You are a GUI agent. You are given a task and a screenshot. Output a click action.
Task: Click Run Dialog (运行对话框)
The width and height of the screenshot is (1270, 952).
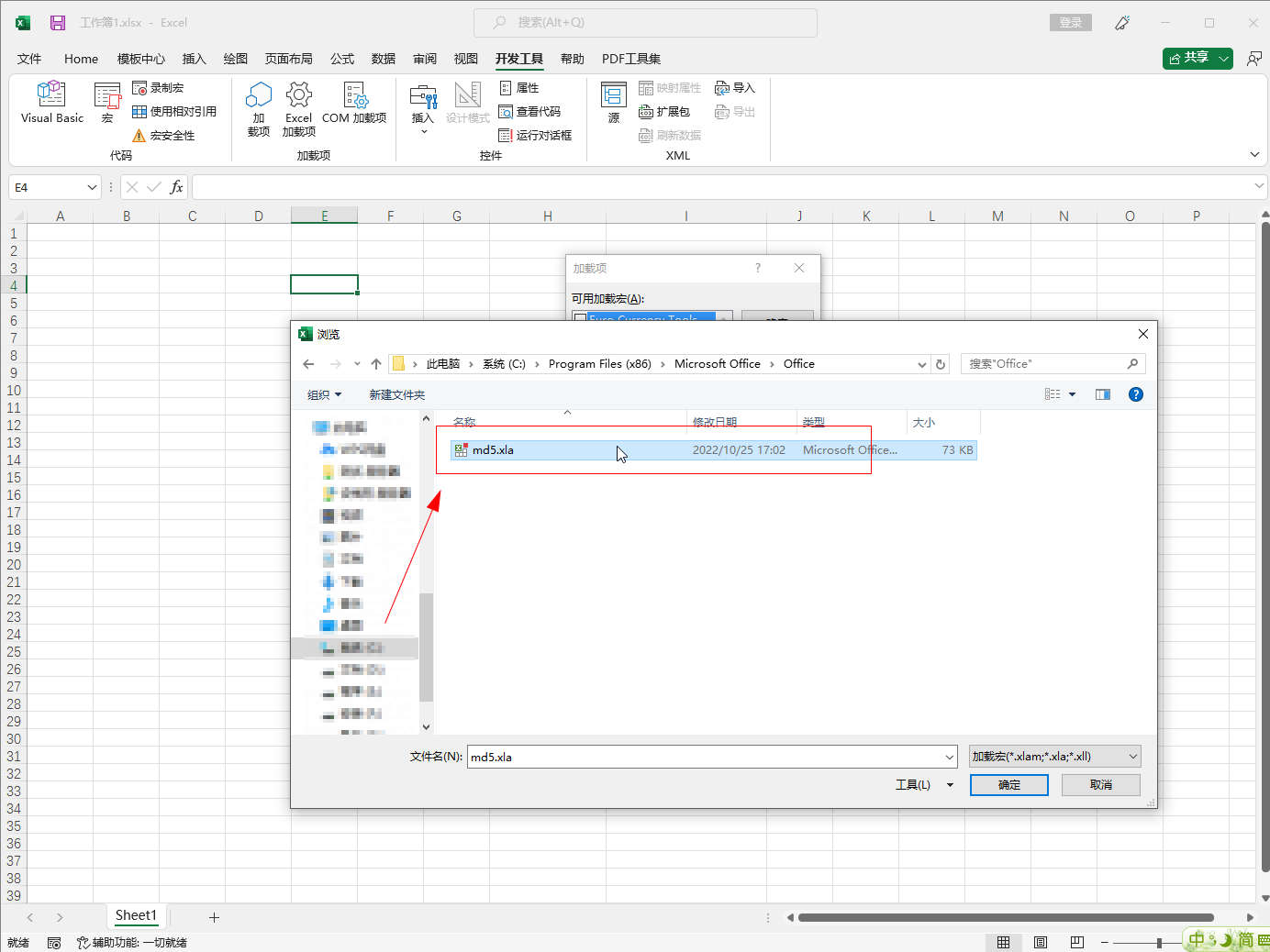tap(535, 136)
